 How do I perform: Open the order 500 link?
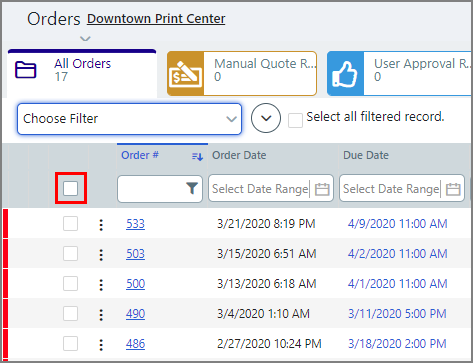135,284
